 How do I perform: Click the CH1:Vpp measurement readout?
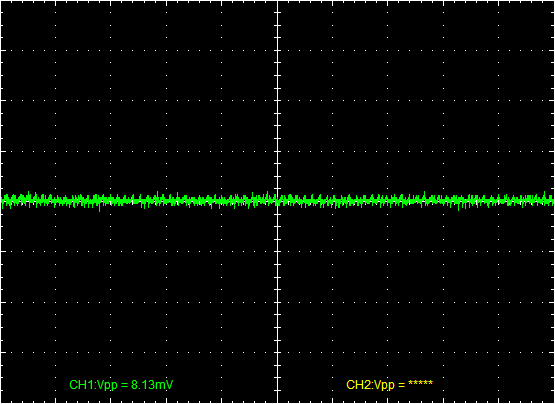121,385
